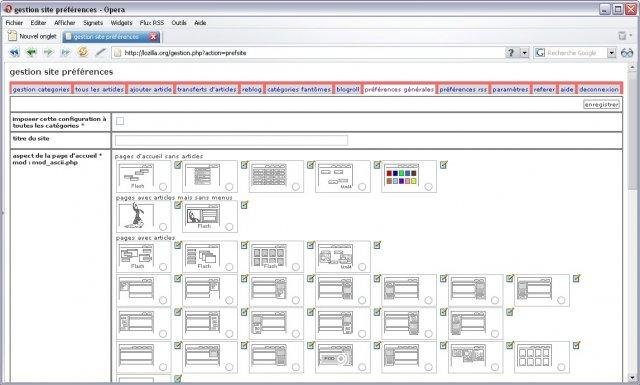This screenshot has width=640, height=385.
Task: Open the Outils menu
Action: click(x=179, y=23)
